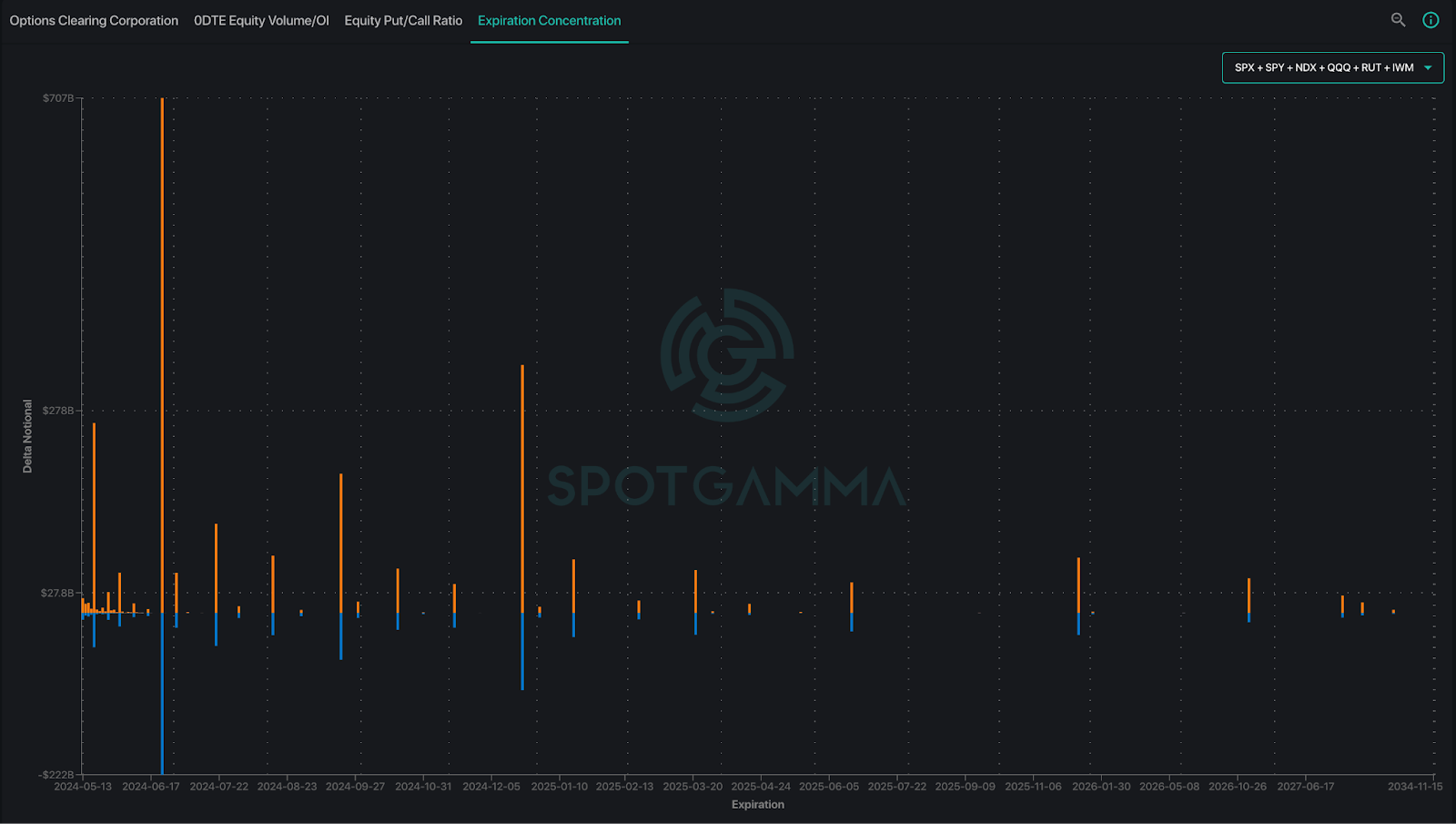Viewport: 1456px width, 824px height.
Task: Click the tallest orange bar reaching $707B
Action: coord(162,355)
